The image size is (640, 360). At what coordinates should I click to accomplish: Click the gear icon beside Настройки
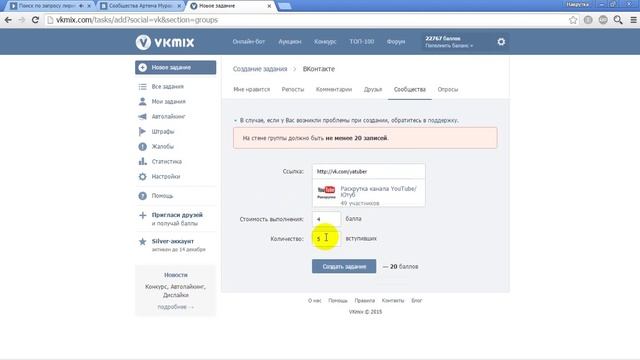[142, 176]
